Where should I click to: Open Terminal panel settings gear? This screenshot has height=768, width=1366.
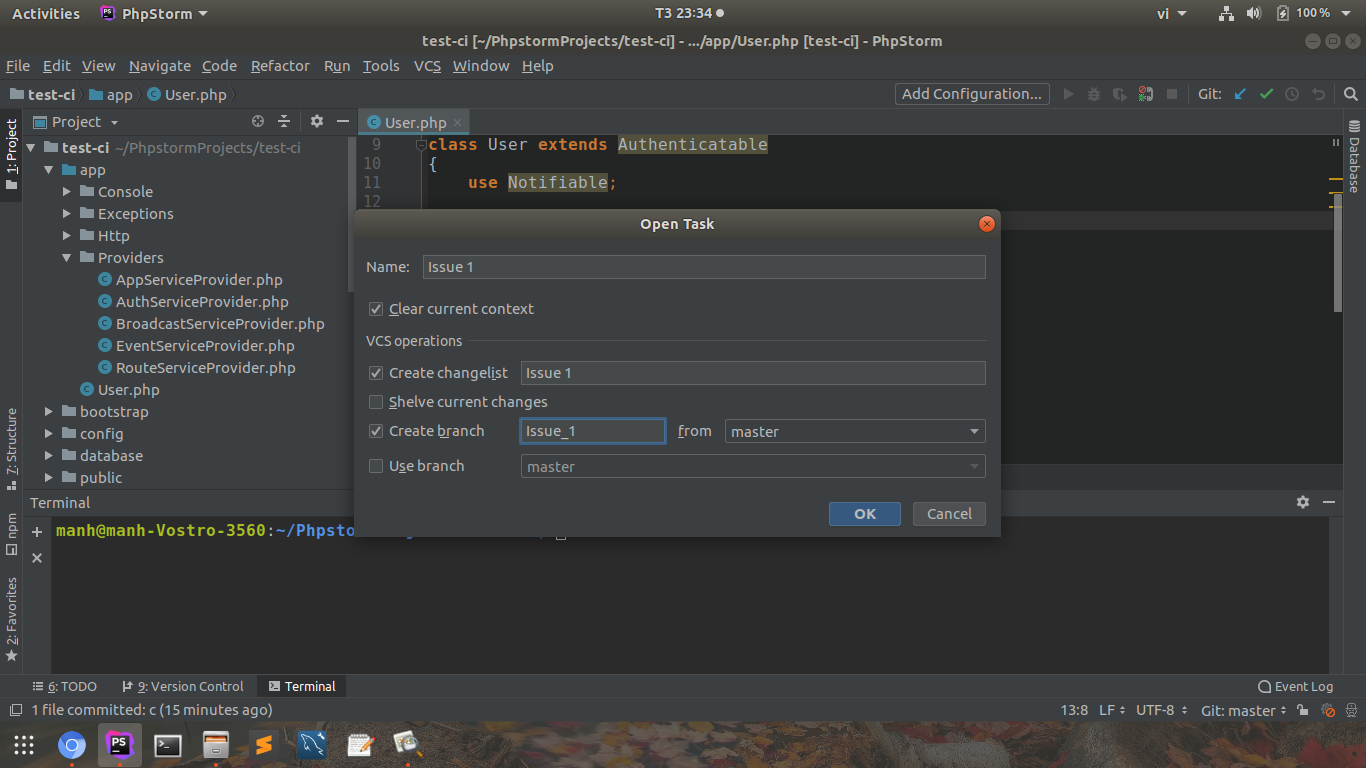click(1303, 502)
